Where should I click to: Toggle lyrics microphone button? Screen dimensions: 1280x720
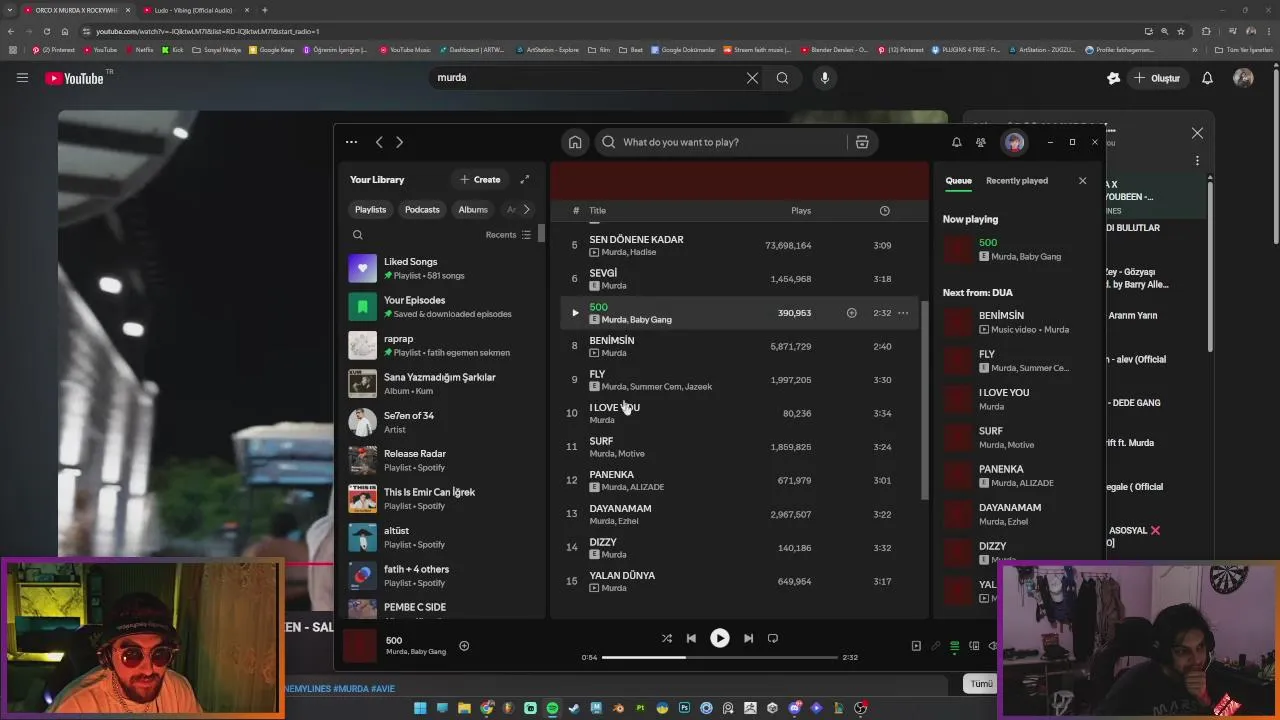[x=936, y=646]
